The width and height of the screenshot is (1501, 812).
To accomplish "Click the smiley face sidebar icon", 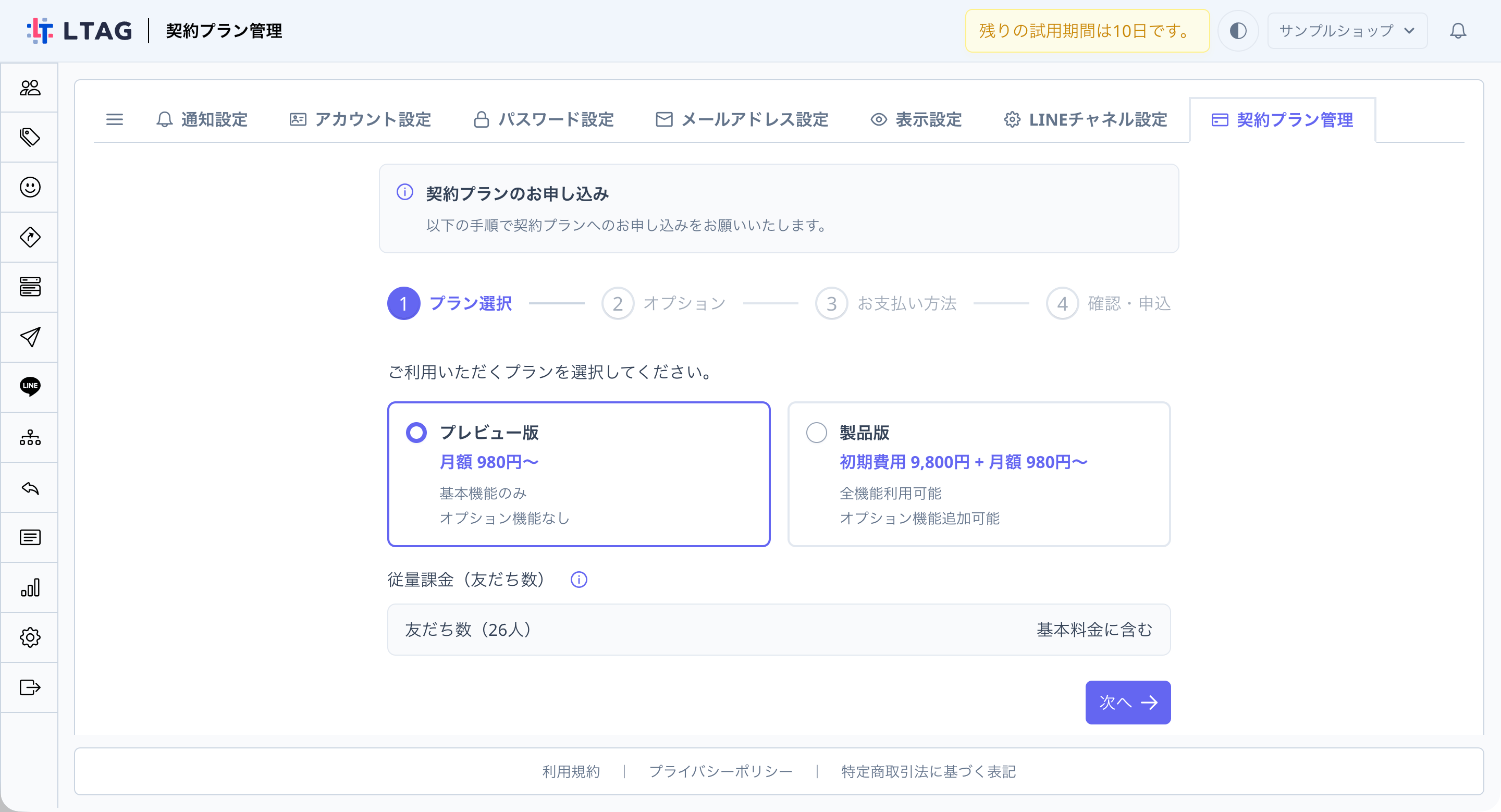I will (30, 187).
